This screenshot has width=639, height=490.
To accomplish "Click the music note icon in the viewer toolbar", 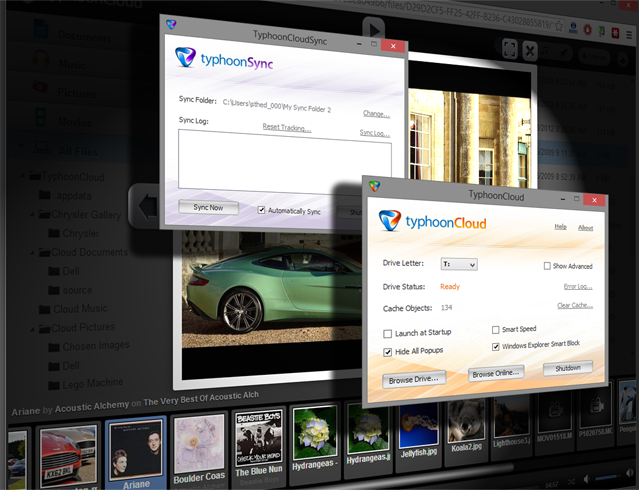I will pyautogui.click(x=545, y=51).
